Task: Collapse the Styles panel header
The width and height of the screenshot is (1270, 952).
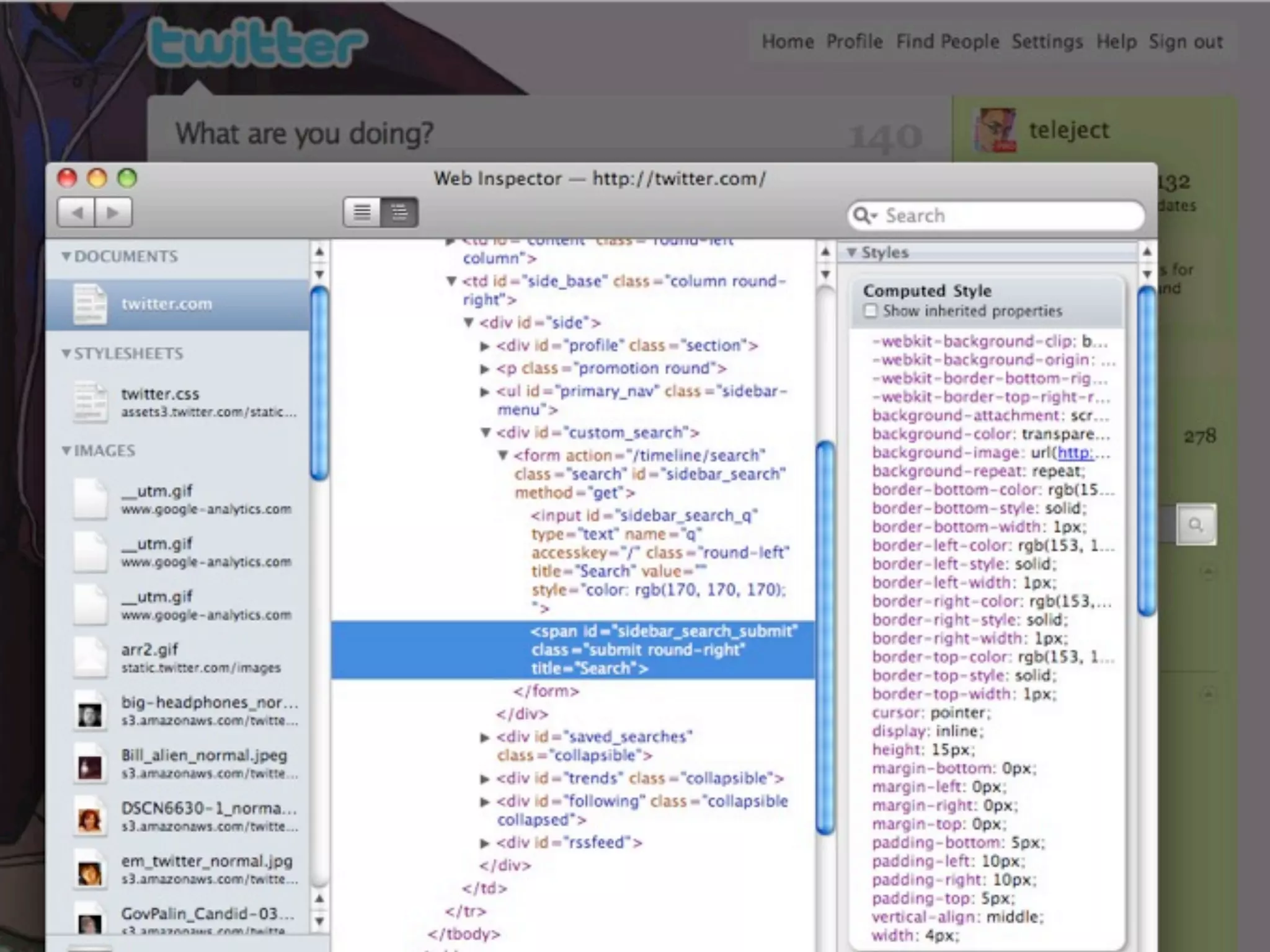Action: point(852,252)
